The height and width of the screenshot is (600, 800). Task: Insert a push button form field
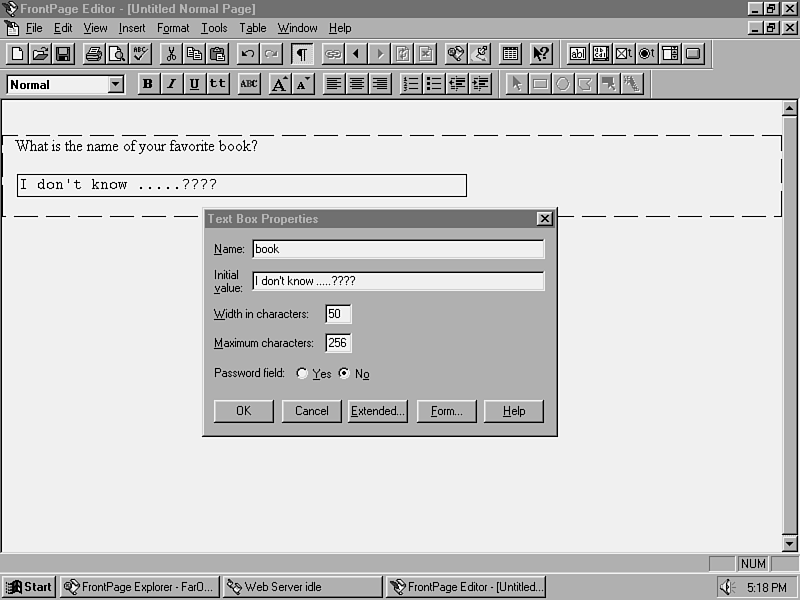click(x=693, y=54)
